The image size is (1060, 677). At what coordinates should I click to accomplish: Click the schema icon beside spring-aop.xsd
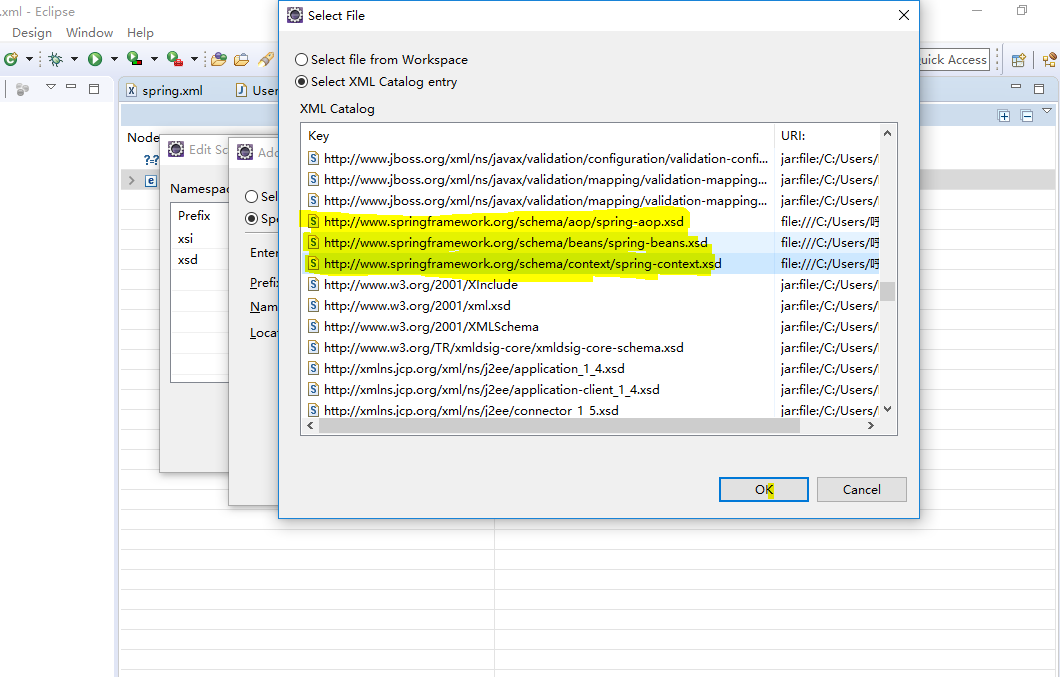[x=313, y=222]
